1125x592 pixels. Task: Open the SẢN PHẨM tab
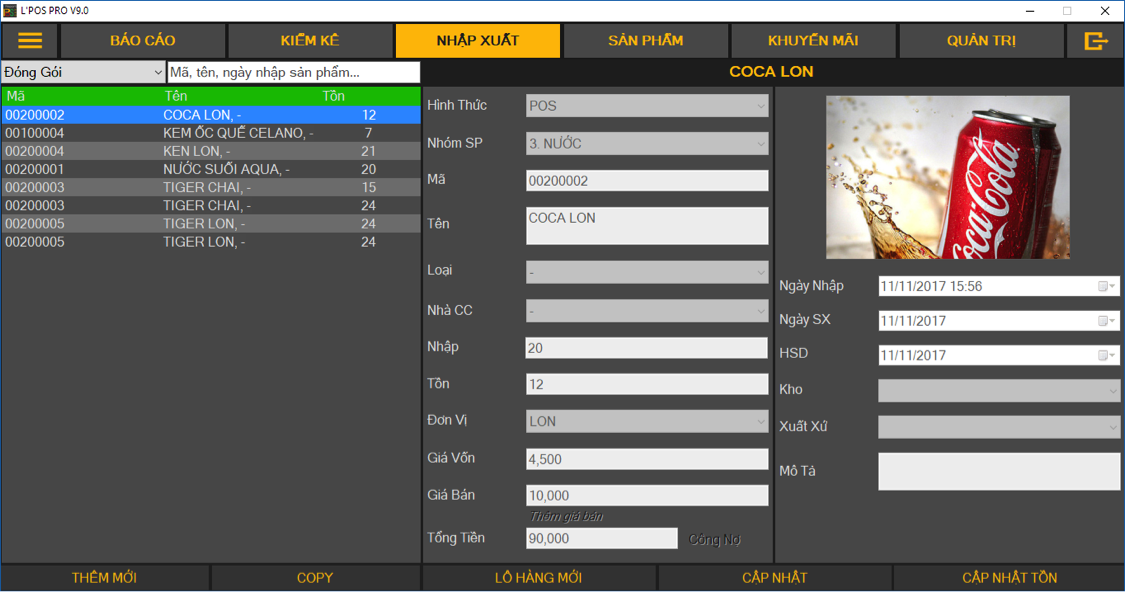pyautogui.click(x=645, y=41)
